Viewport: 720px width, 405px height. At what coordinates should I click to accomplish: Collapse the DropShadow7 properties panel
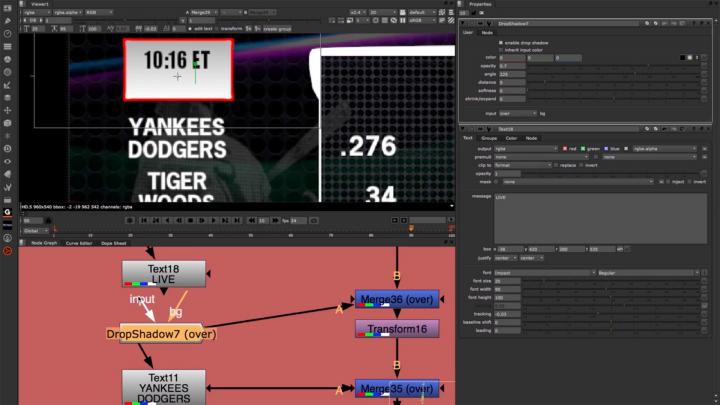(x=463, y=23)
